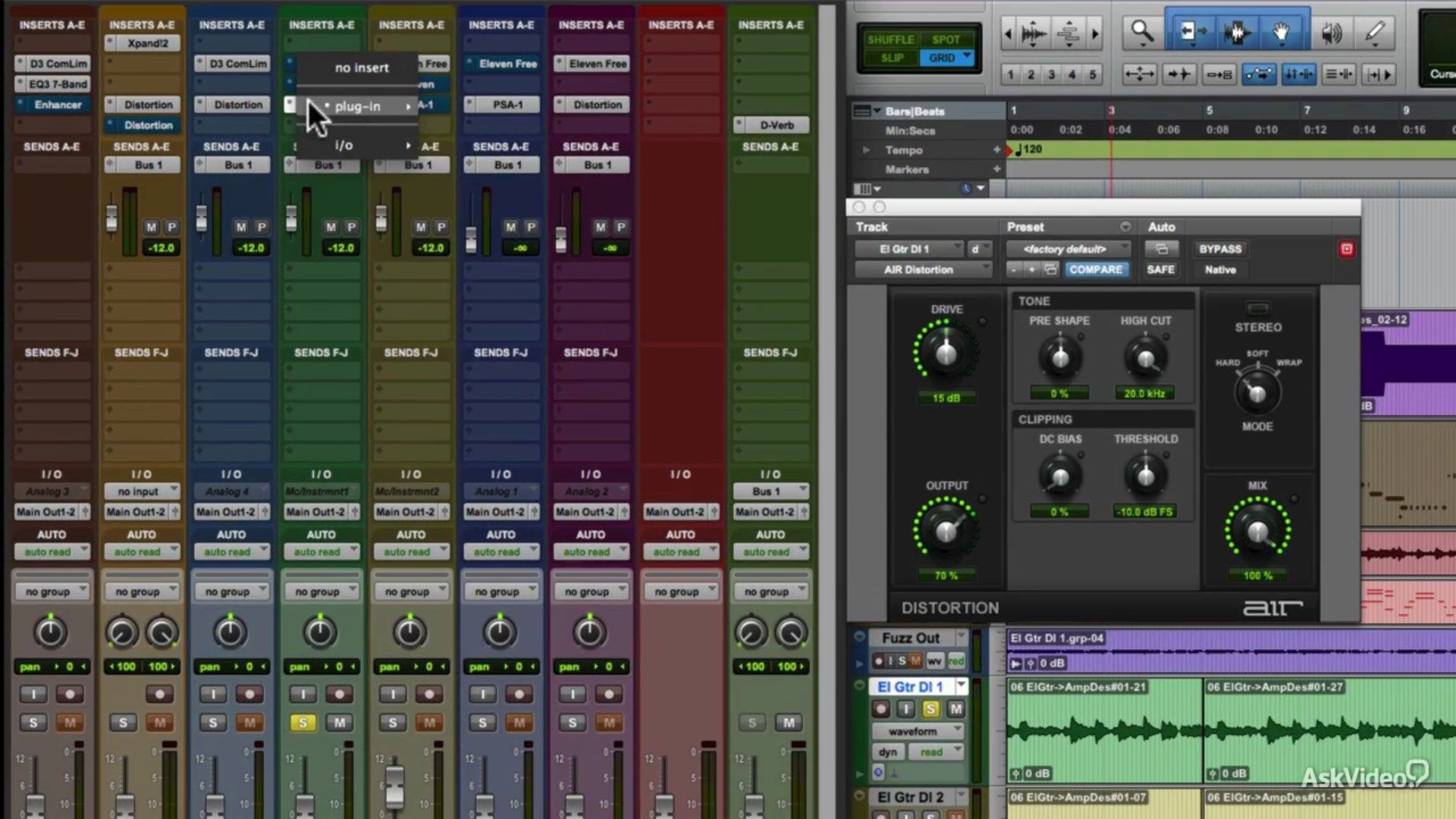
Task: Toggle Automation Follows Edit icon
Action: click(1259, 74)
